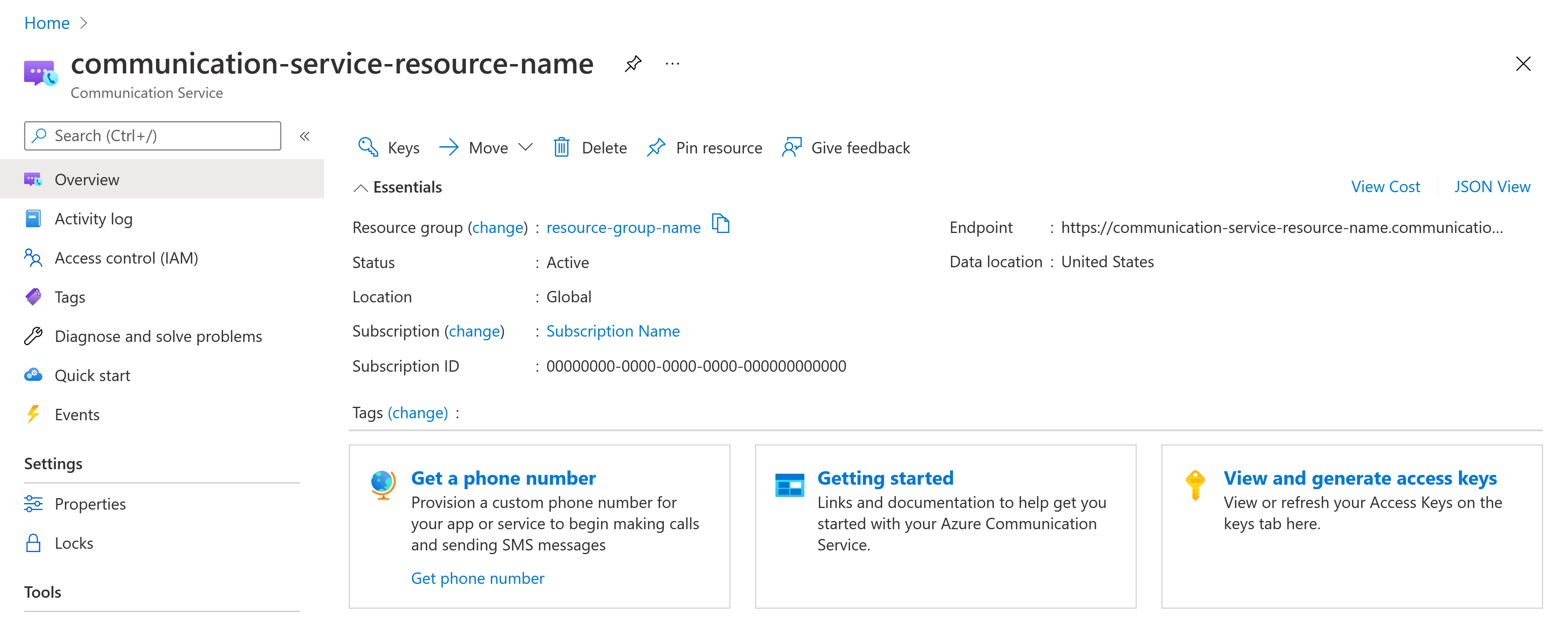This screenshot has height=621, width=1568.
Task: Collapse the Essentials section
Action: click(362, 187)
